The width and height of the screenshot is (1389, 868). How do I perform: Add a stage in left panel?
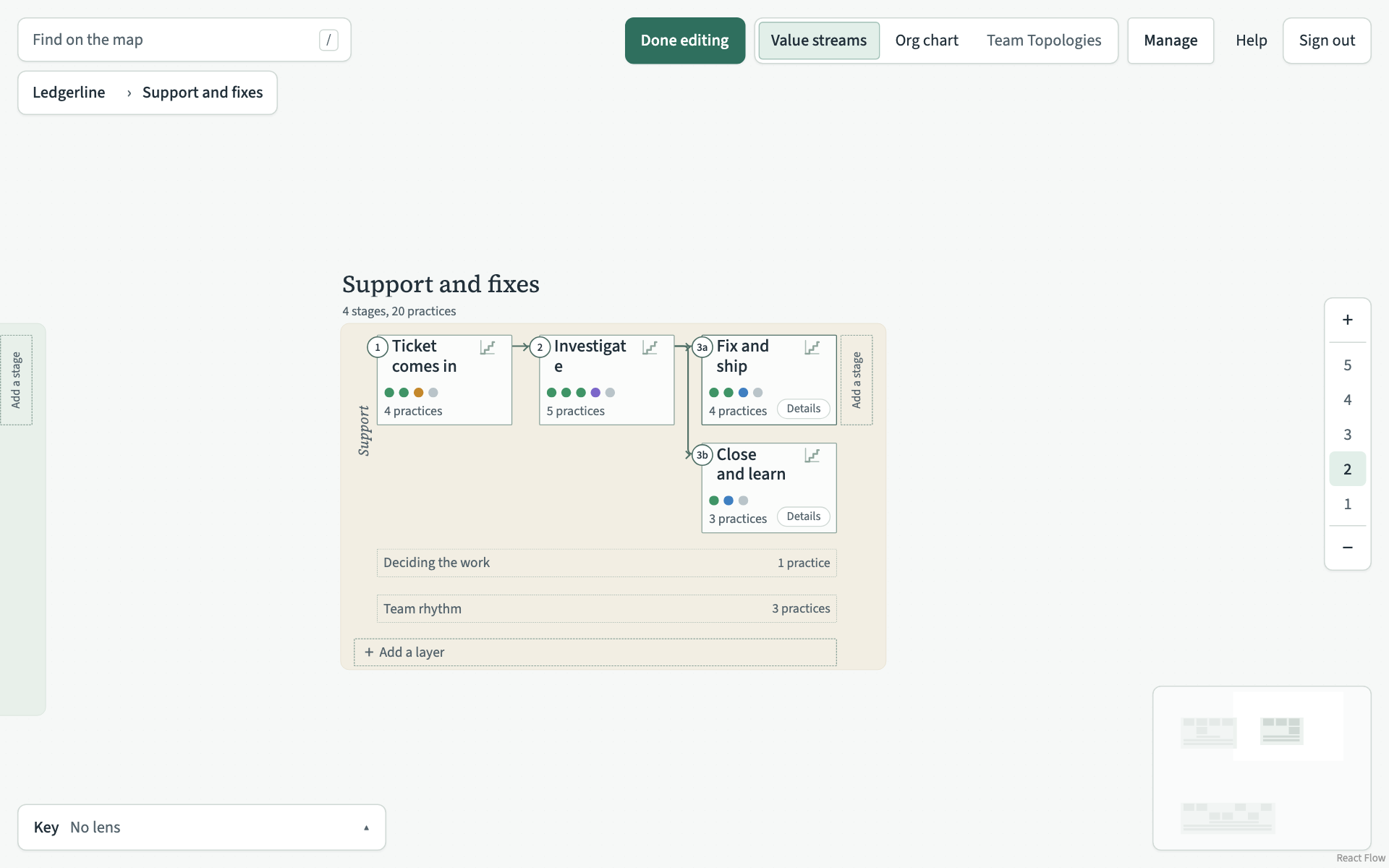(x=16, y=380)
